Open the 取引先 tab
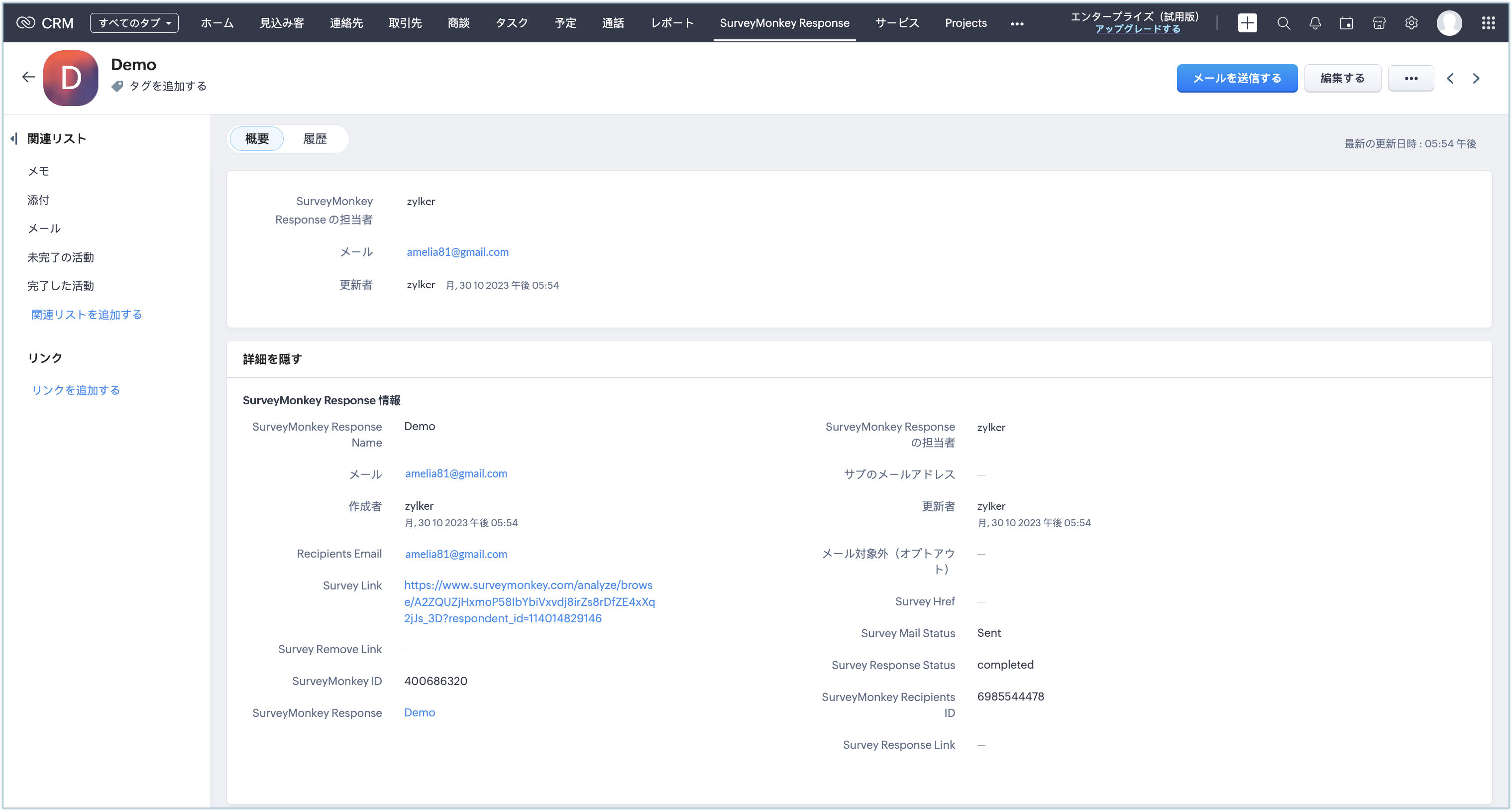The width and height of the screenshot is (1512, 811). (x=405, y=23)
